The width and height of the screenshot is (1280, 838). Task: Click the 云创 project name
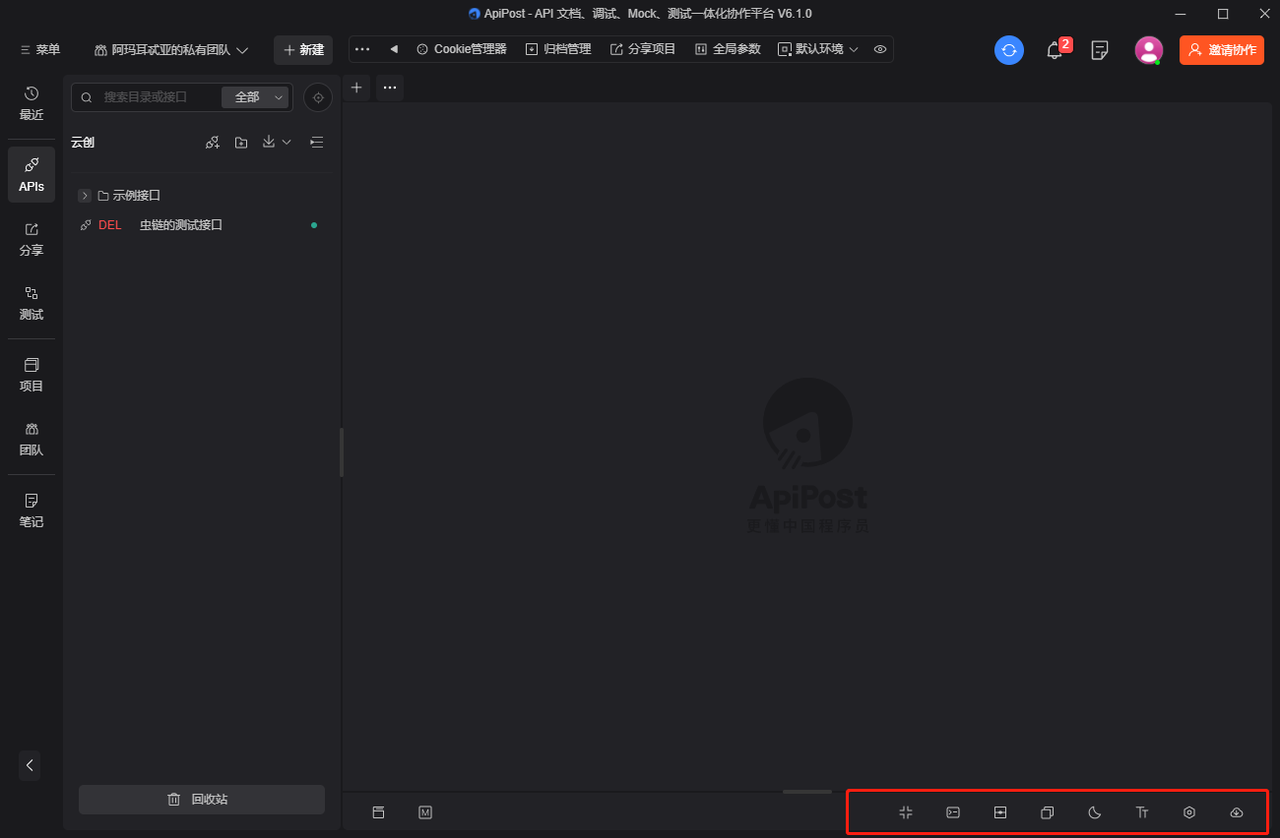pos(83,143)
